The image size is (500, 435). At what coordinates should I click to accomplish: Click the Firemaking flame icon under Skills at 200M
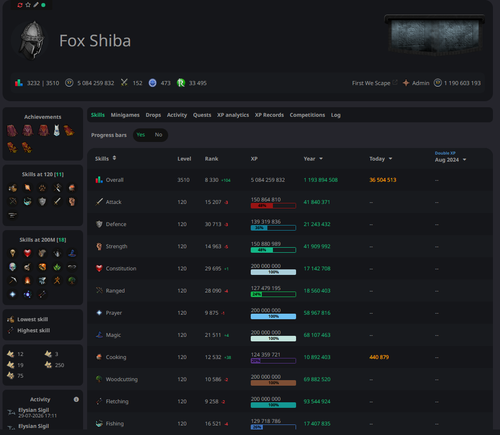(27, 281)
